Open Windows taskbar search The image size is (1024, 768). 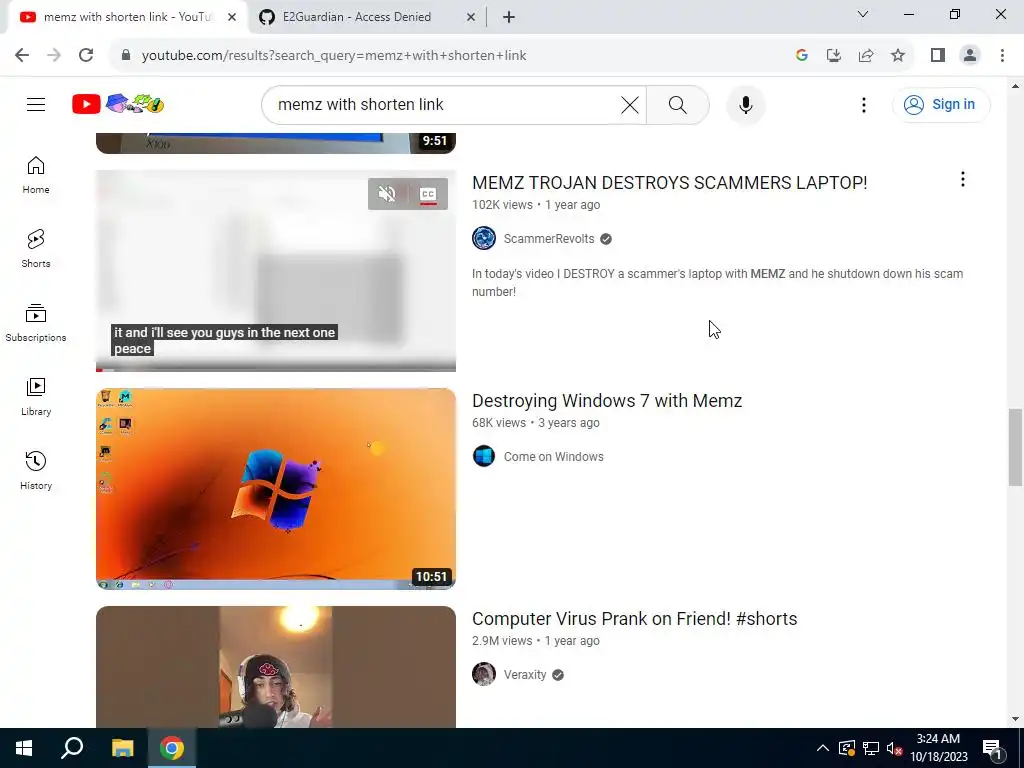click(72, 748)
